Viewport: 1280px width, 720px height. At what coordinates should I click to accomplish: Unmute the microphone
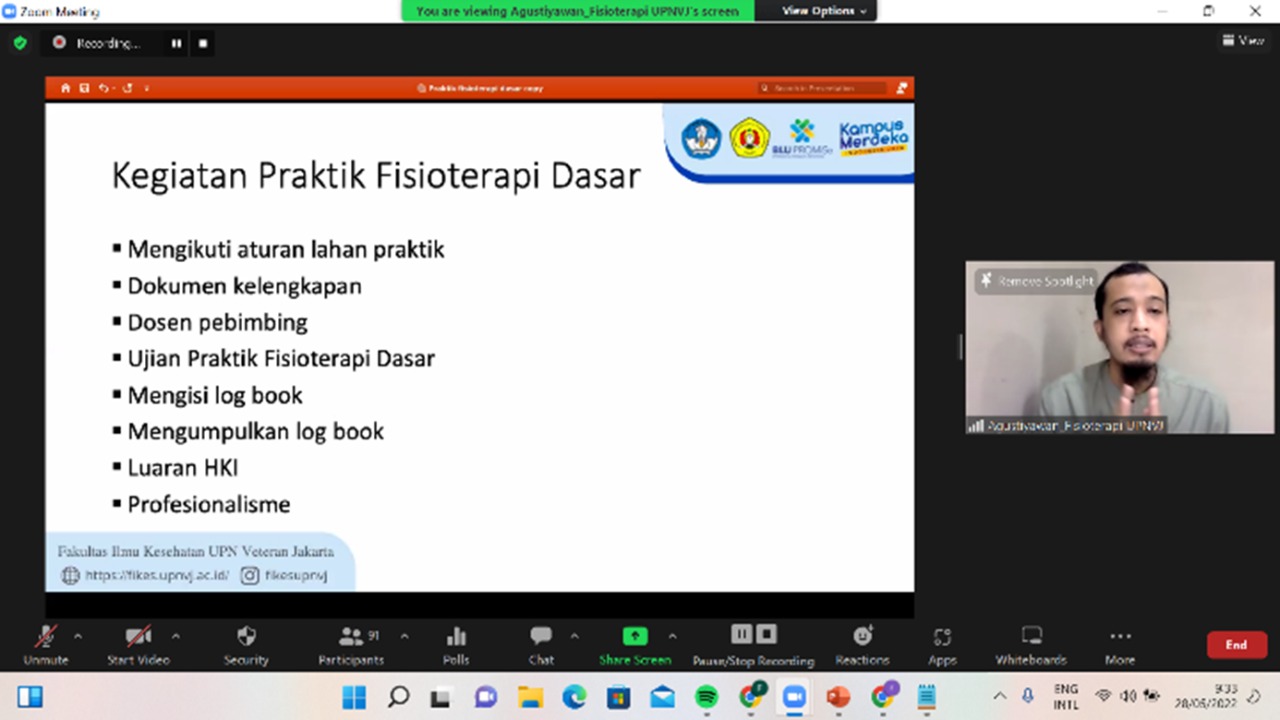pyautogui.click(x=45, y=637)
